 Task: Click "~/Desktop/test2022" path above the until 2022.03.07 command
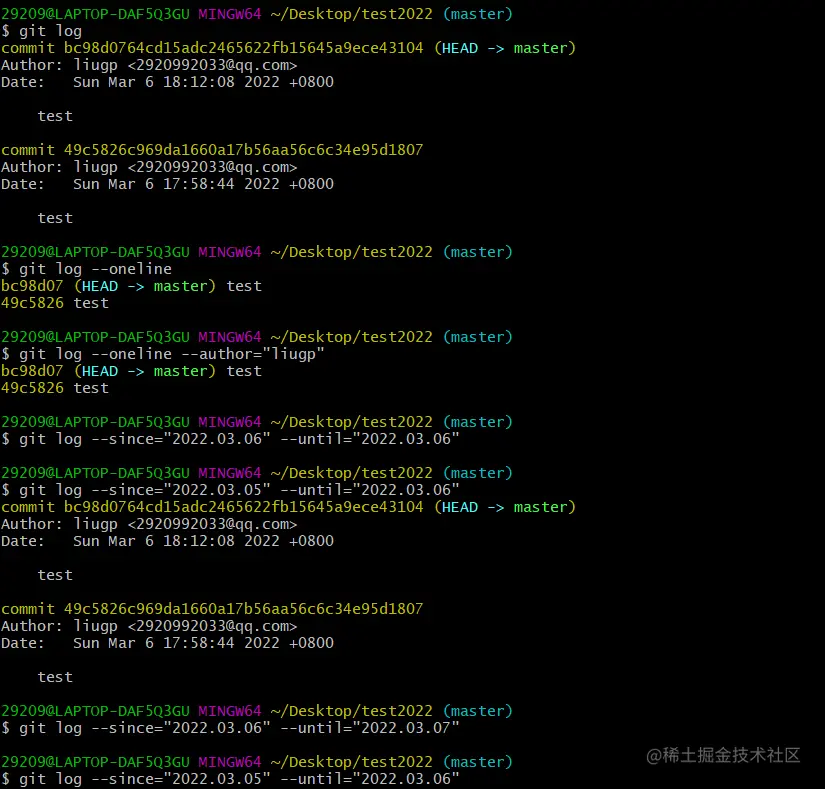point(351,711)
